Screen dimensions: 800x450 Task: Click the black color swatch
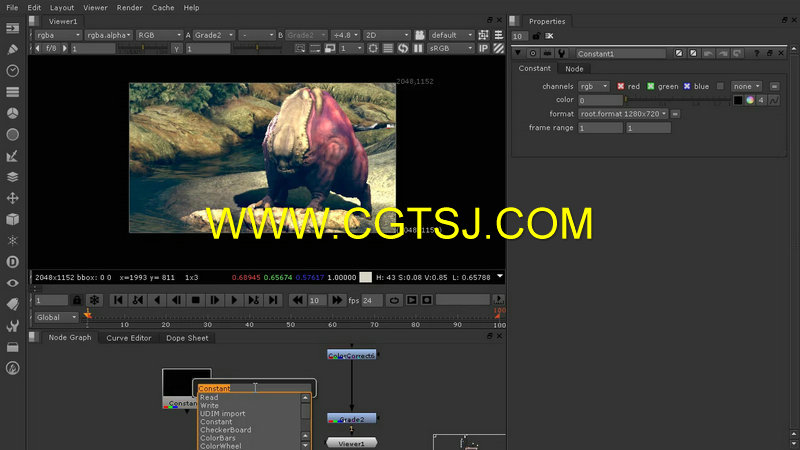click(x=738, y=100)
